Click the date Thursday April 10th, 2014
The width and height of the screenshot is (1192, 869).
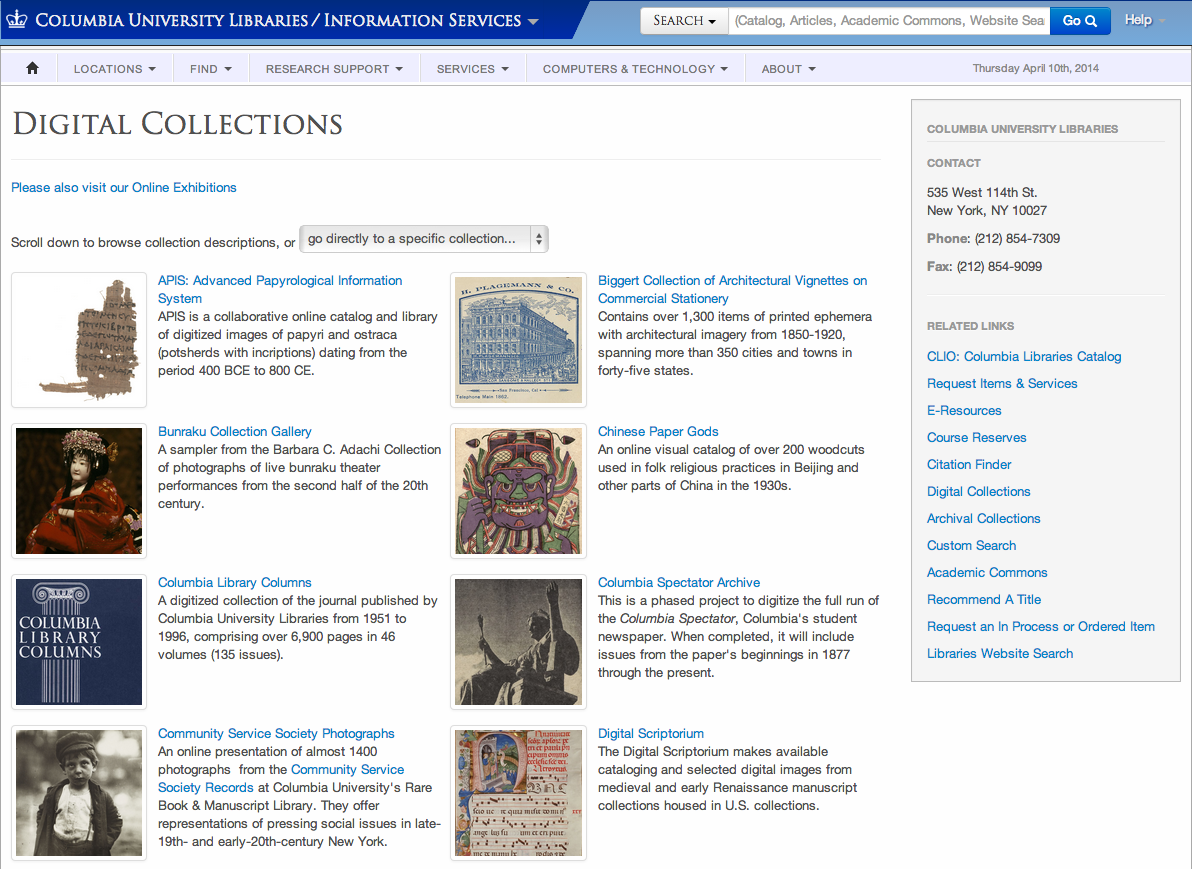[1035, 68]
